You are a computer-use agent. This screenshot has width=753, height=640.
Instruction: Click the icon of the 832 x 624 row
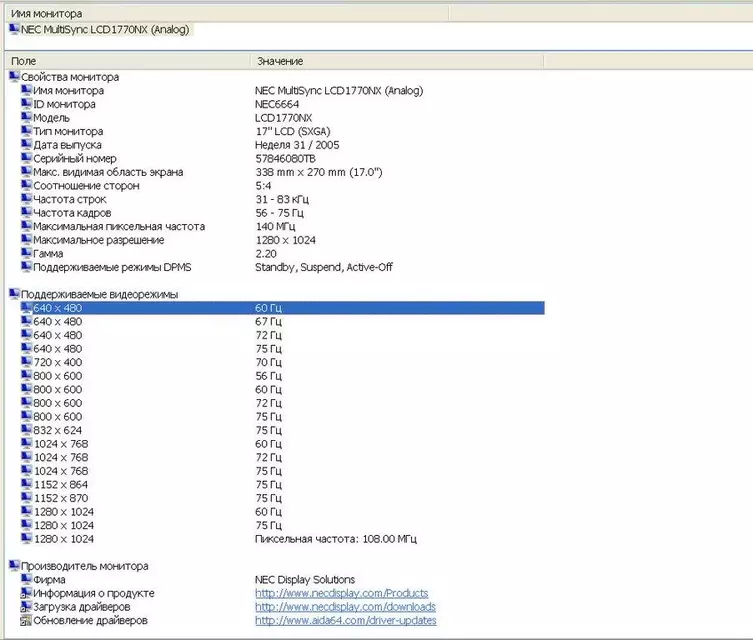(x=26, y=430)
